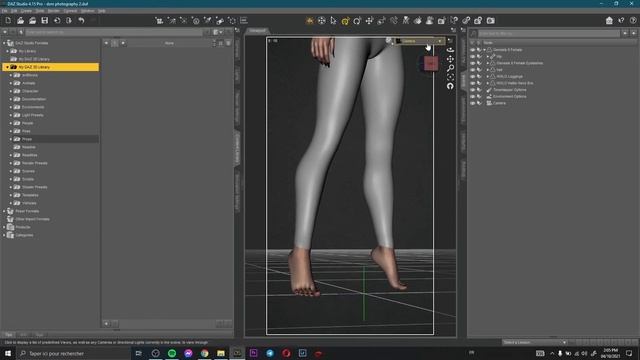Image resolution: width=640 pixels, height=360 pixels.
Task: Open the Window menu
Action: [x=87, y=11]
